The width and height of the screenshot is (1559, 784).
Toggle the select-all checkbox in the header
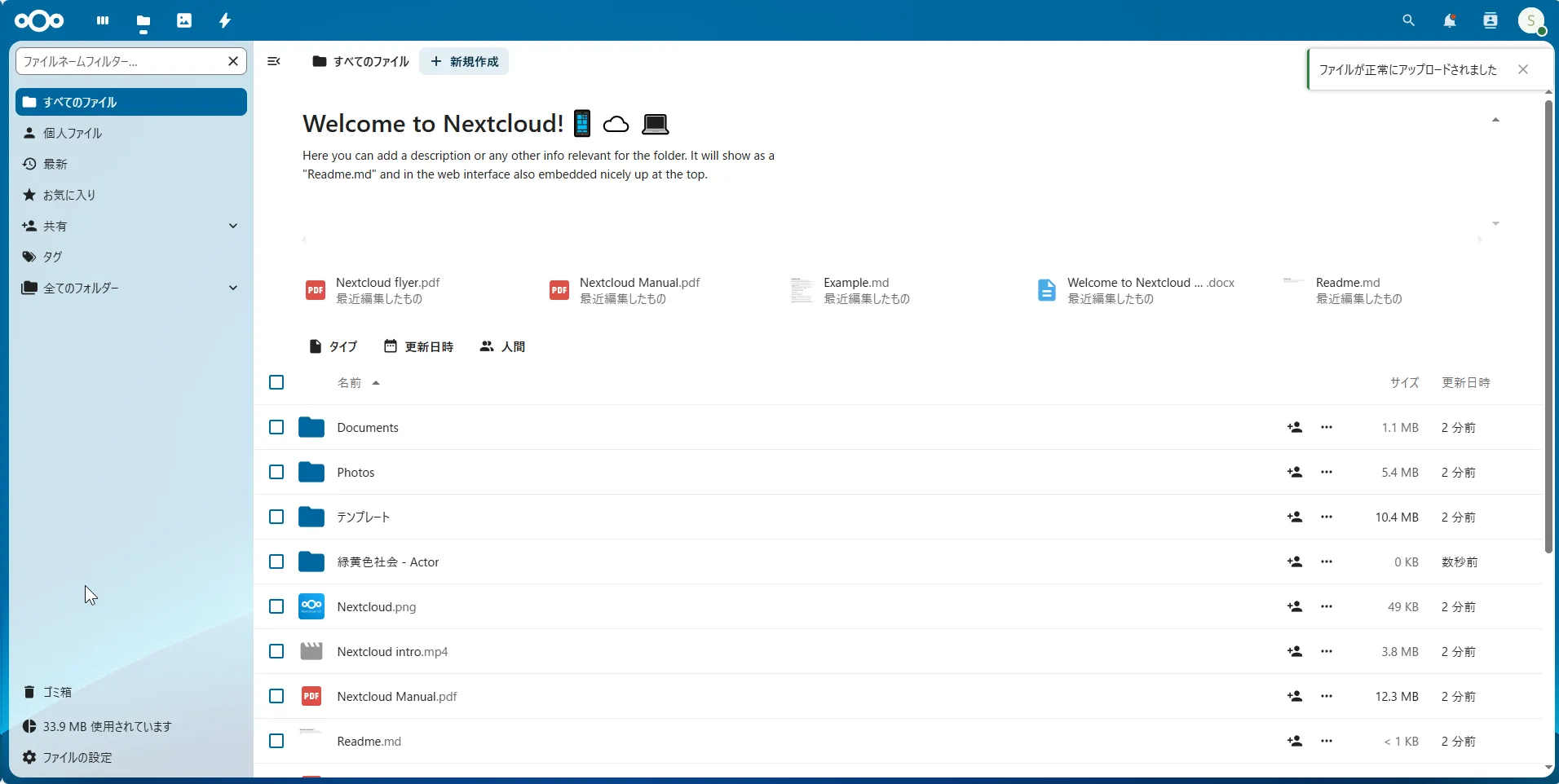coord(276,382)
